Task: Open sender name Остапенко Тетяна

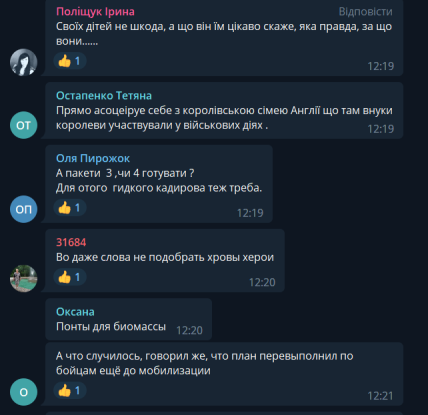Action: pyautogui.click(x=104, y=96)
